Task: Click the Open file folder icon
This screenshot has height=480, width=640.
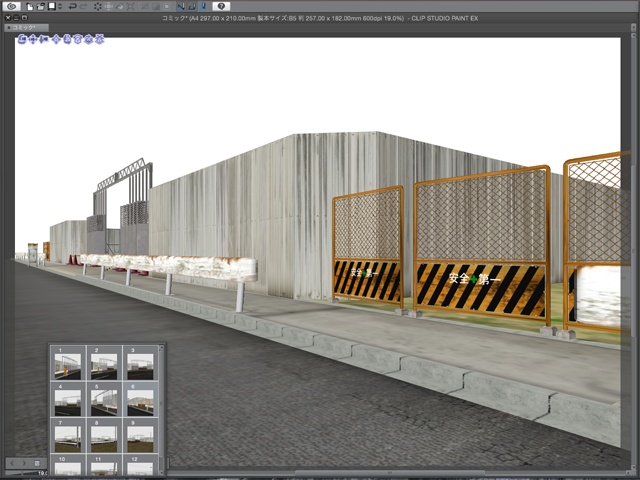Action: click(41, 7)
